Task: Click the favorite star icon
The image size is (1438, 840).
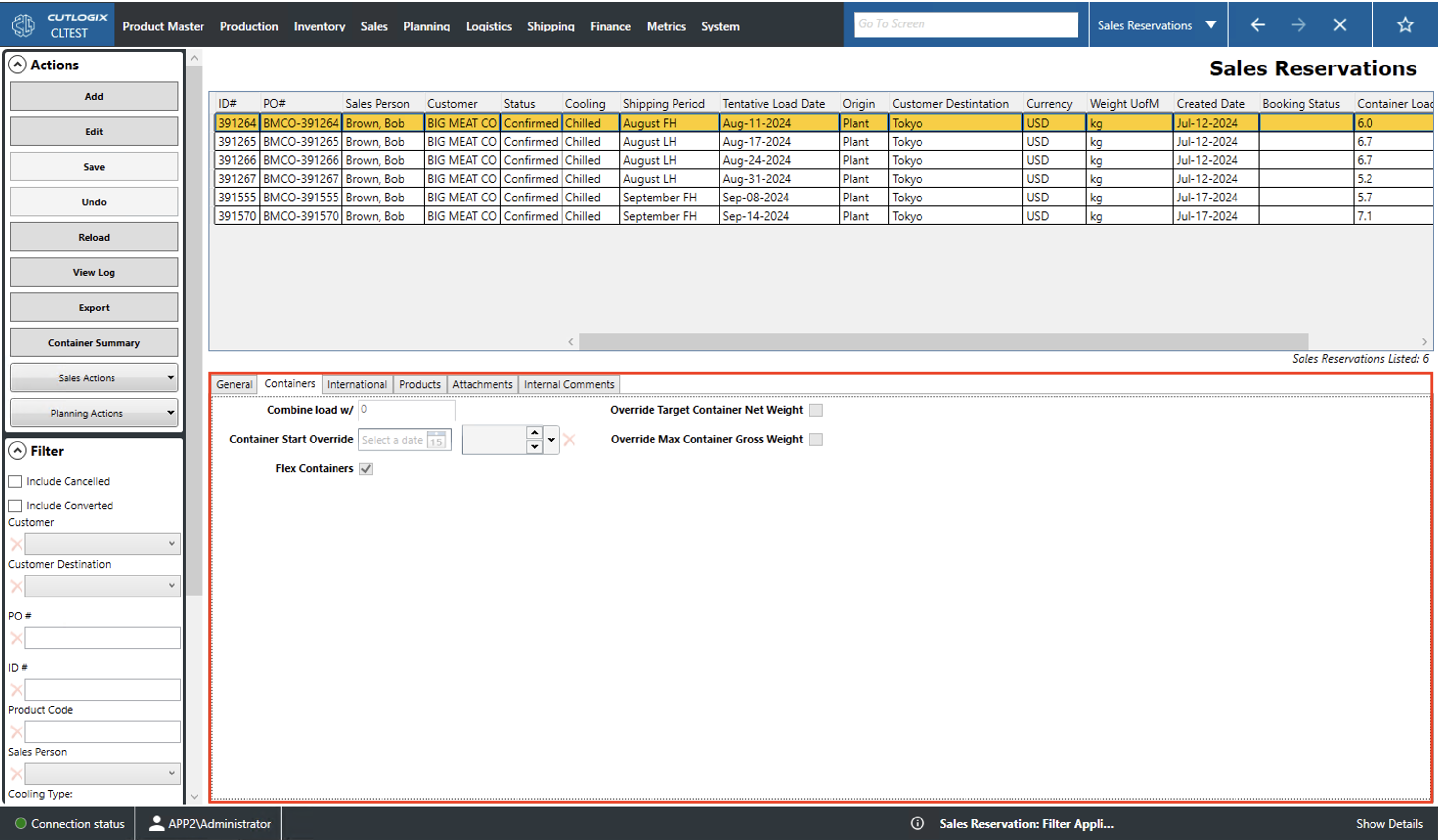Action: (x=1405, y=24)
